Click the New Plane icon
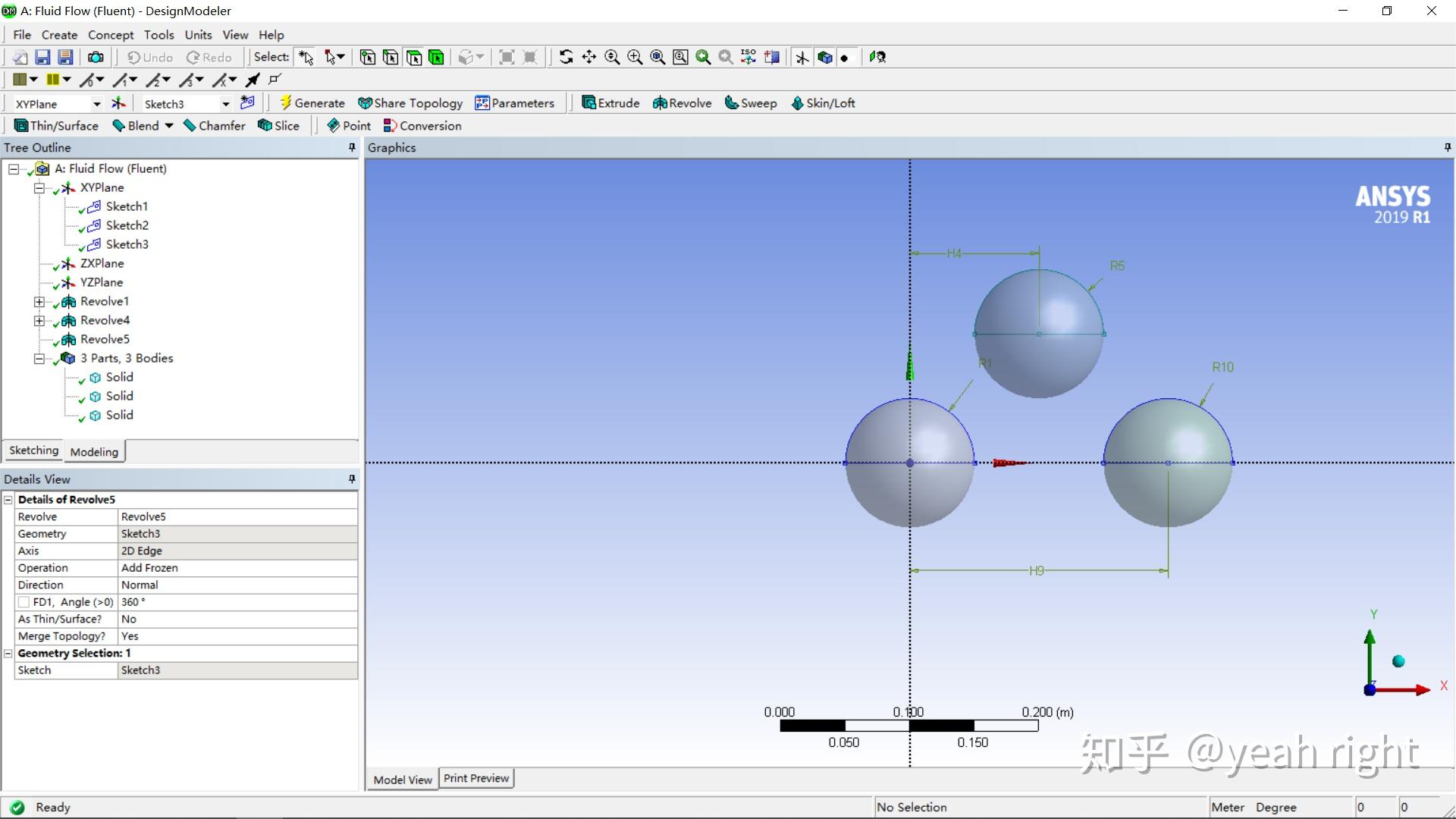 (118, 103)
